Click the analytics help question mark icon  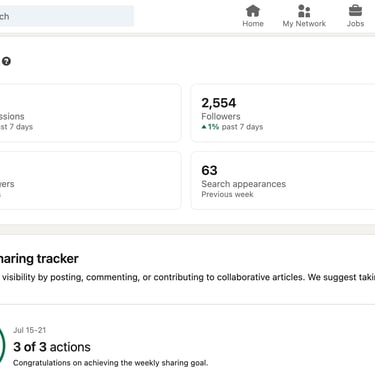pyautogui.click(x=6, y=61)
